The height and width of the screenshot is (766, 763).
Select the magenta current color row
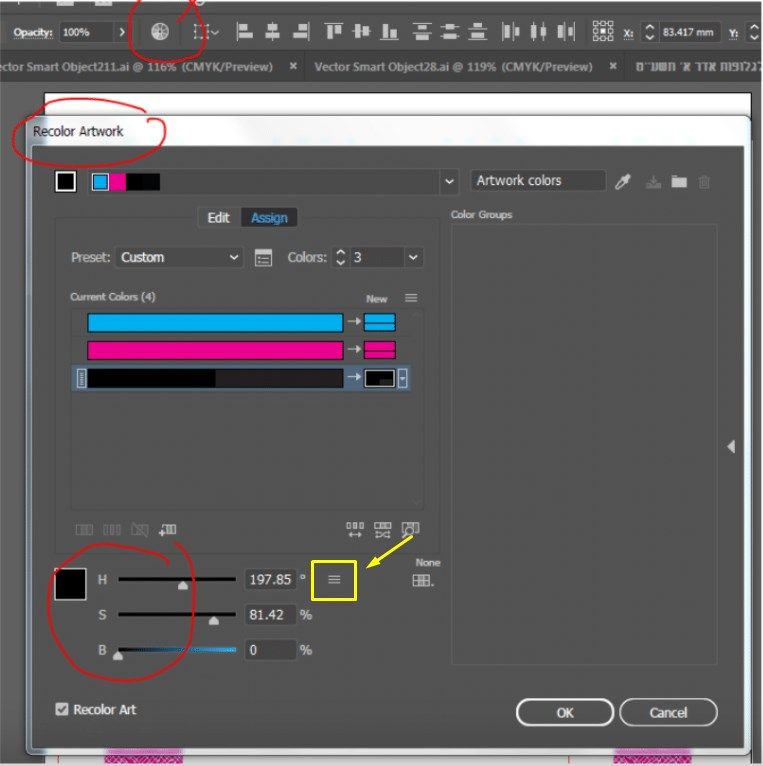pyautogui.click(x=215, y=350)
